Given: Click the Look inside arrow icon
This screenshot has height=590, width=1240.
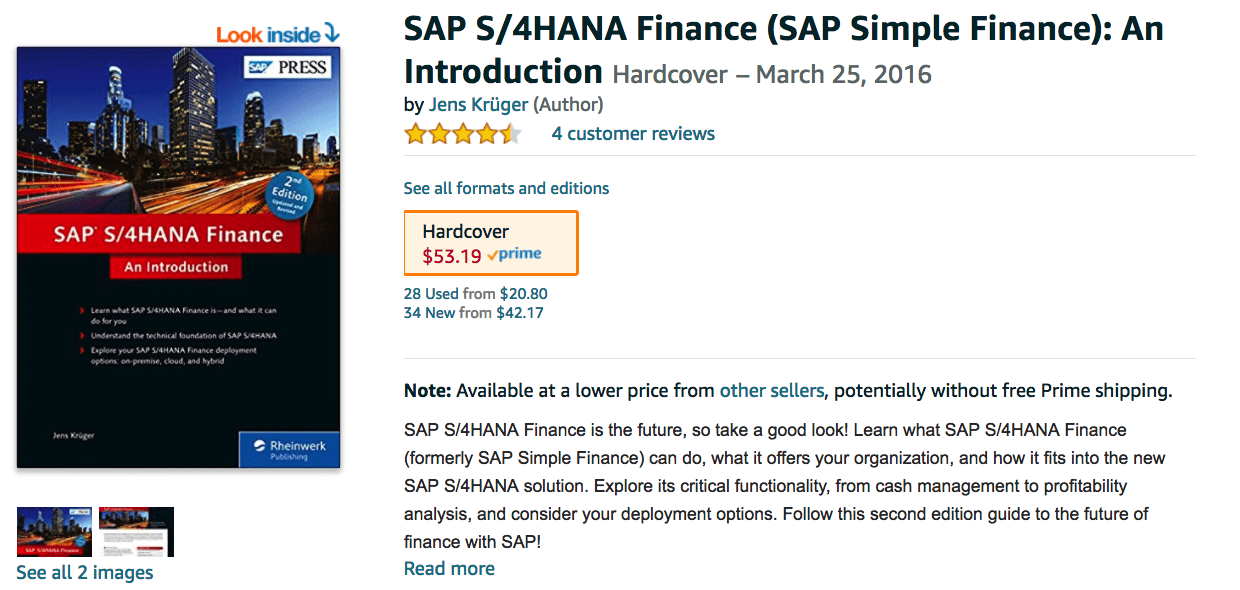Looking at the screenshot, I should 332,34.
